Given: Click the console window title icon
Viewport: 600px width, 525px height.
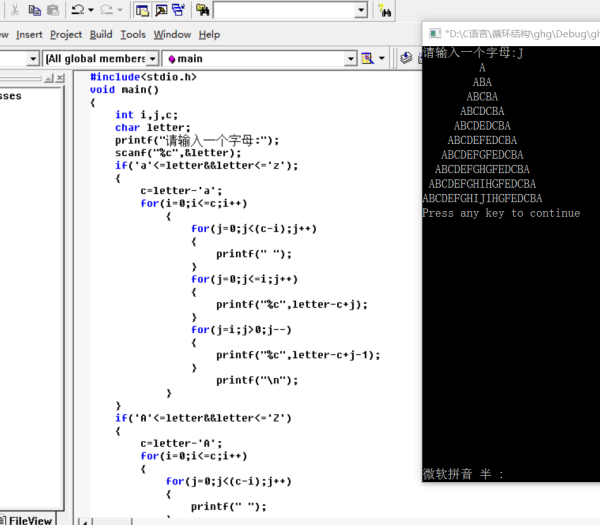Looking at the screenshot, I should [x=435, y=34].
